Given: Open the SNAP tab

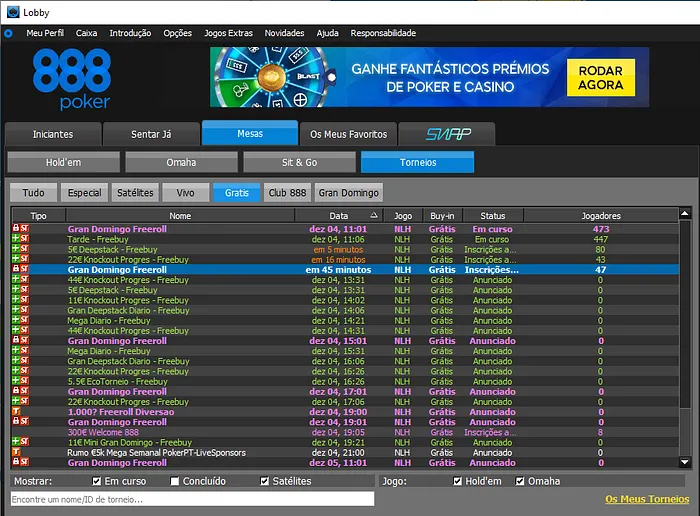Looking at the screenshot, I should pyautogui.click(x=447, y=134).
